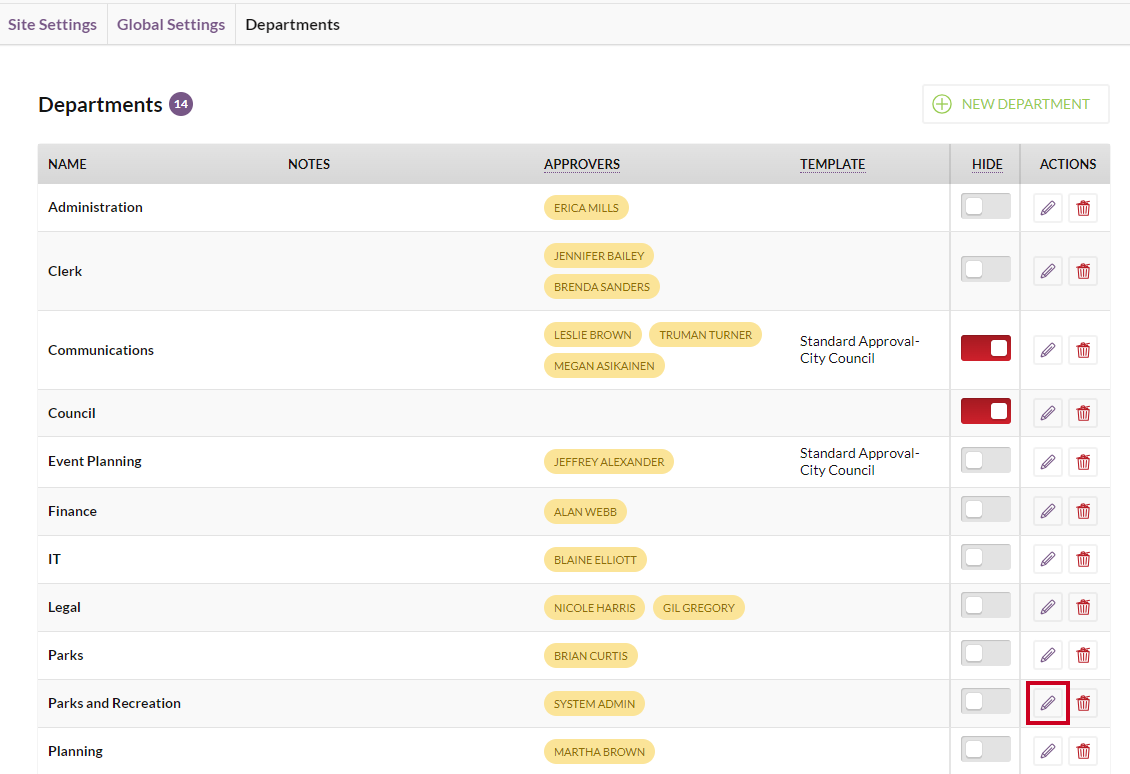The height and width of the screenshot is (774, 1130).
Task: Edit the Finance department
Action: point(1048,511)
